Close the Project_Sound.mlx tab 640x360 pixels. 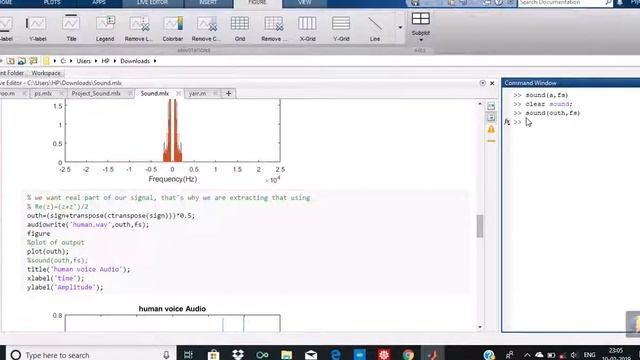coord(129,93)
